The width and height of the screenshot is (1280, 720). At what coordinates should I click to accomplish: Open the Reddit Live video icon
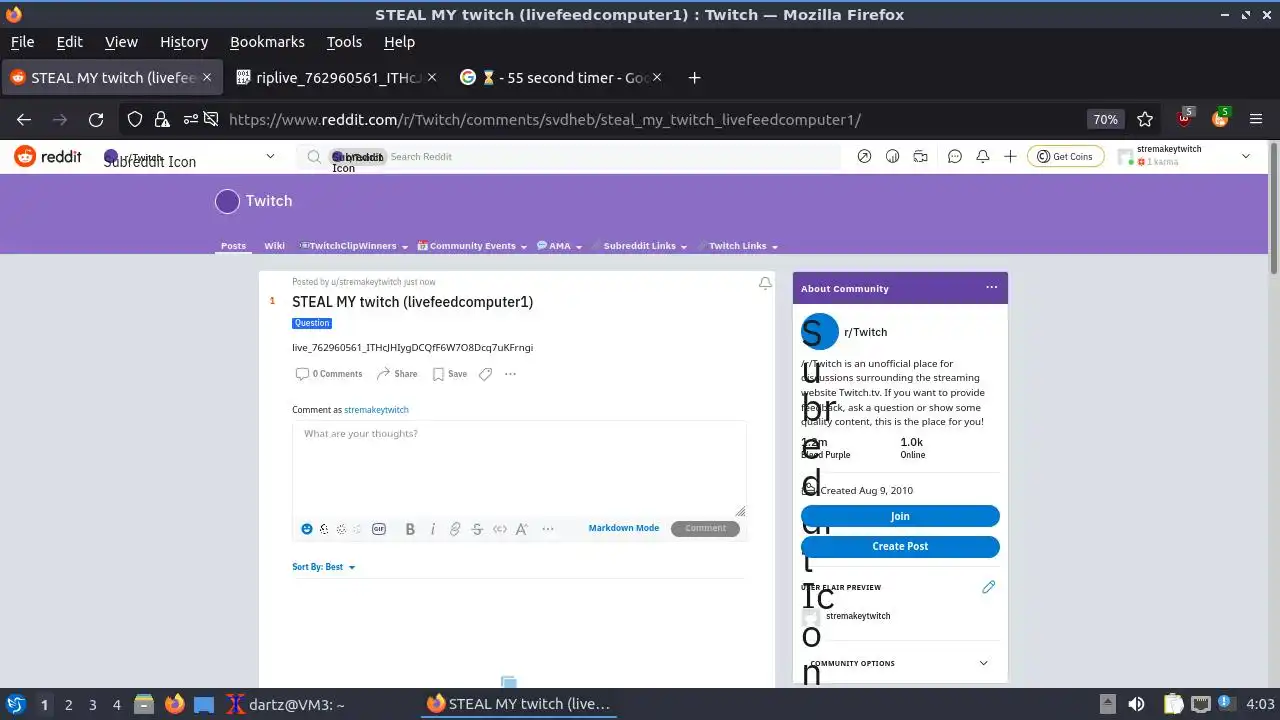[920, 157]
